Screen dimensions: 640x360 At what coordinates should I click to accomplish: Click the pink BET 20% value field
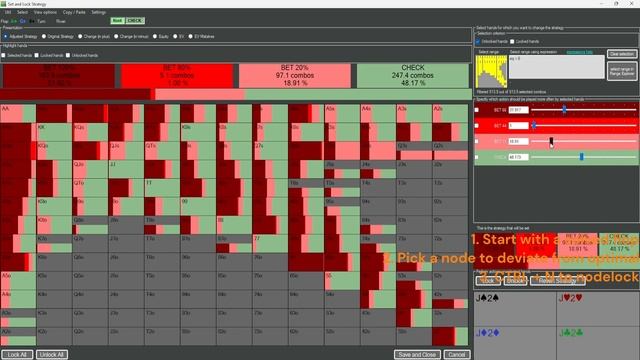point(518,141)
